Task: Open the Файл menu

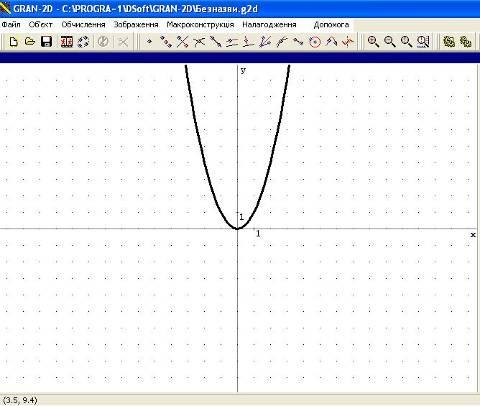Action: coord(11,25)
